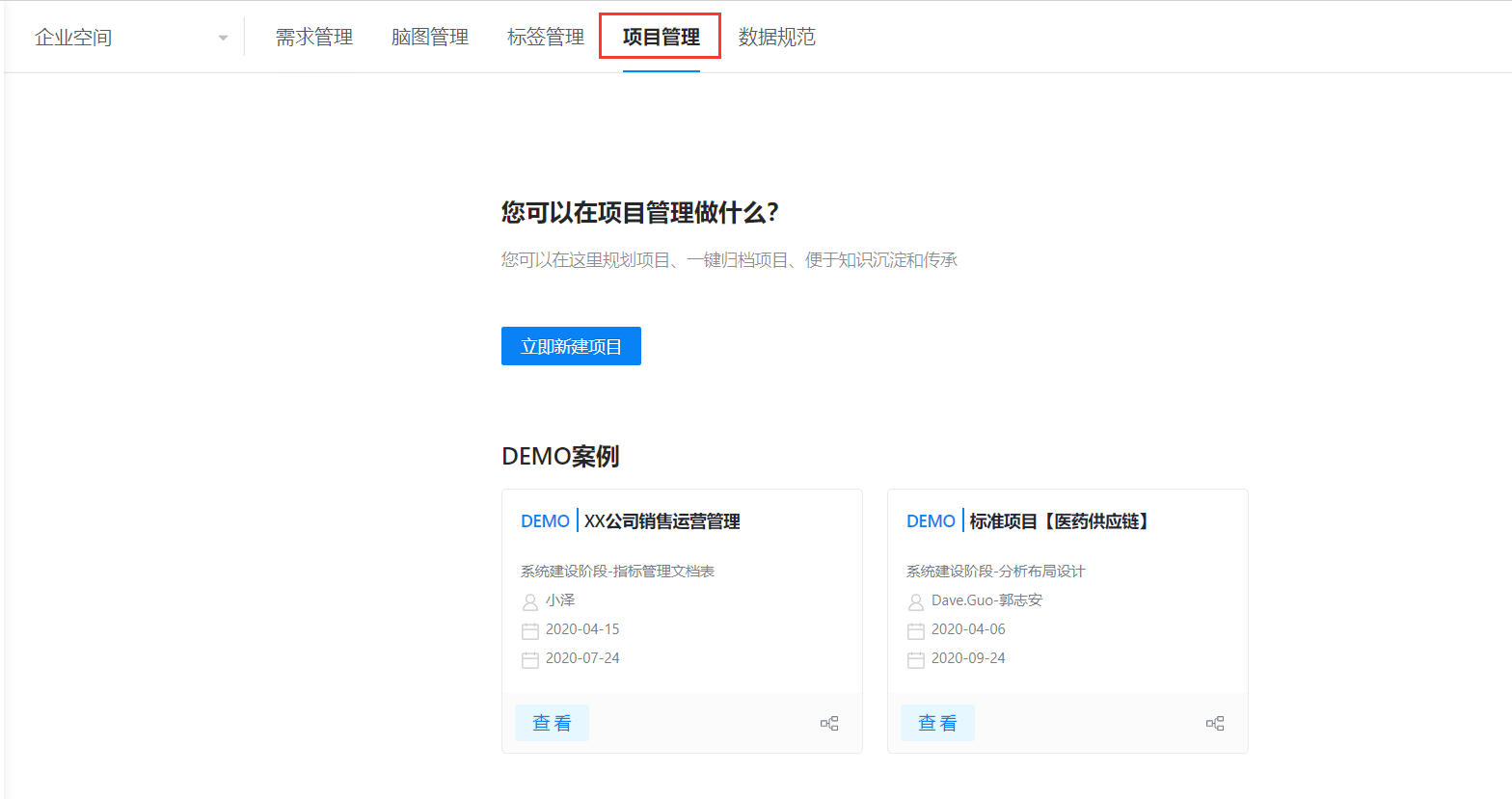Go to the 标签管理 tab

click(x=546, y=38)
